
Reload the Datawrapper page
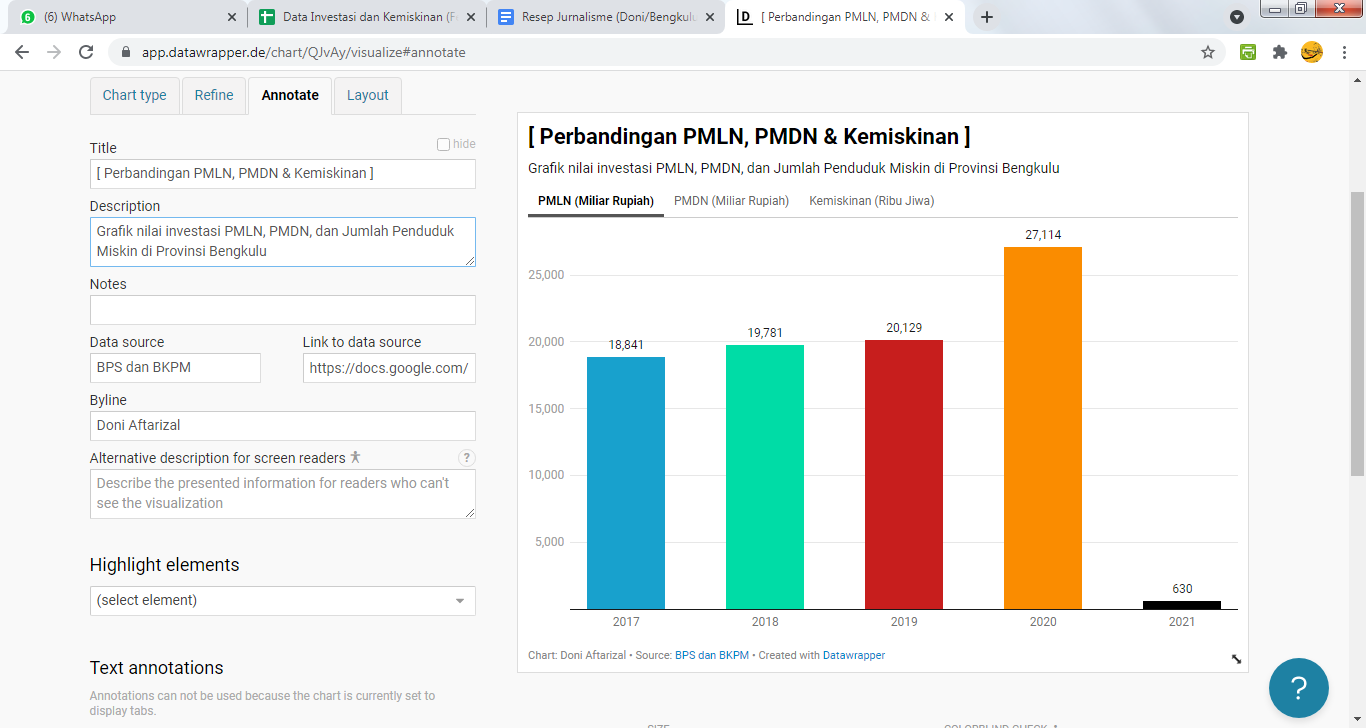point(86,52)
